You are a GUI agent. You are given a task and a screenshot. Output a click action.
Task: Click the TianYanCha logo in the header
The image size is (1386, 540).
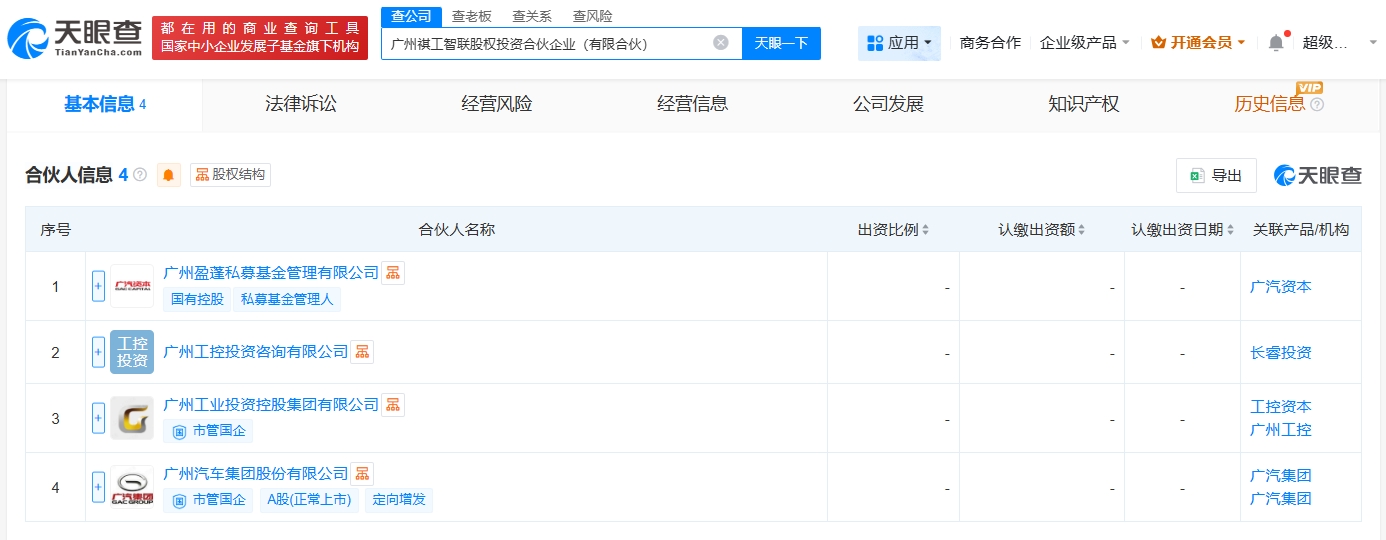pos(75,37)
